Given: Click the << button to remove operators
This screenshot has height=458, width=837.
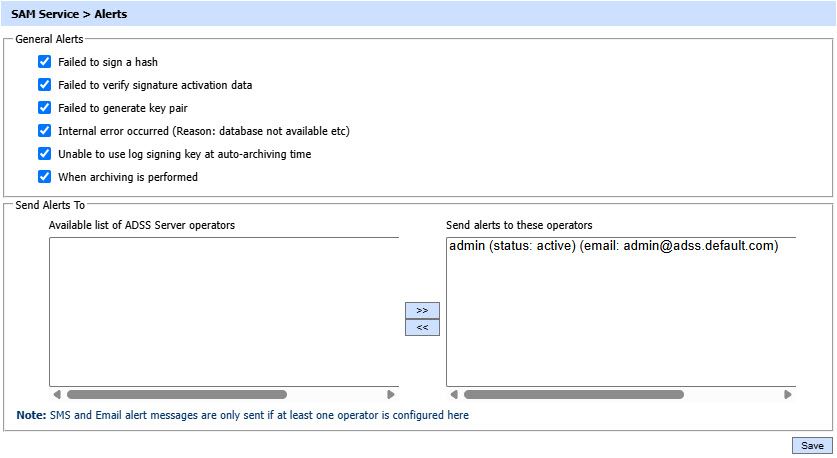Looking at the screenshot, I should point(422,327).
